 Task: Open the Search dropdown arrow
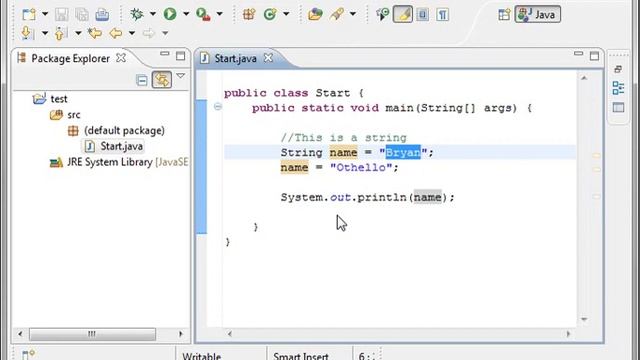tap(353, 14)
